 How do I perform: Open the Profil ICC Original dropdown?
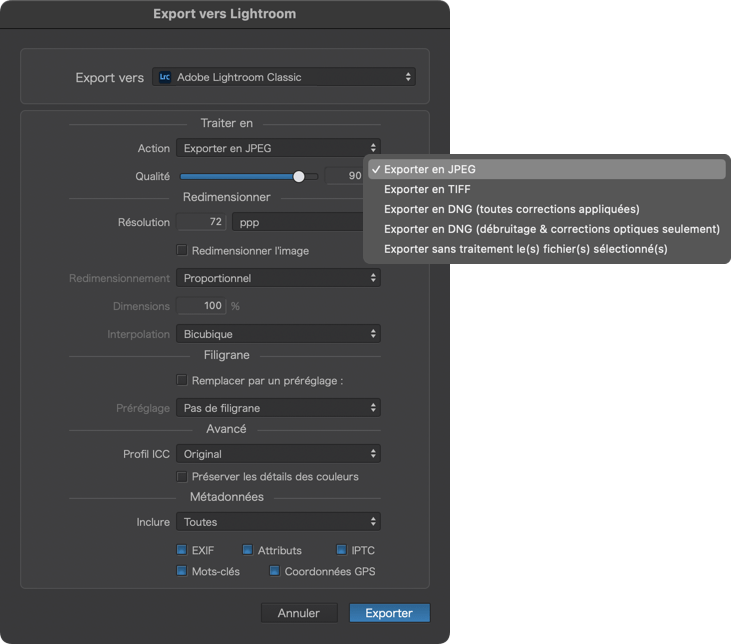pyautogui.click(x=278, y=454)
